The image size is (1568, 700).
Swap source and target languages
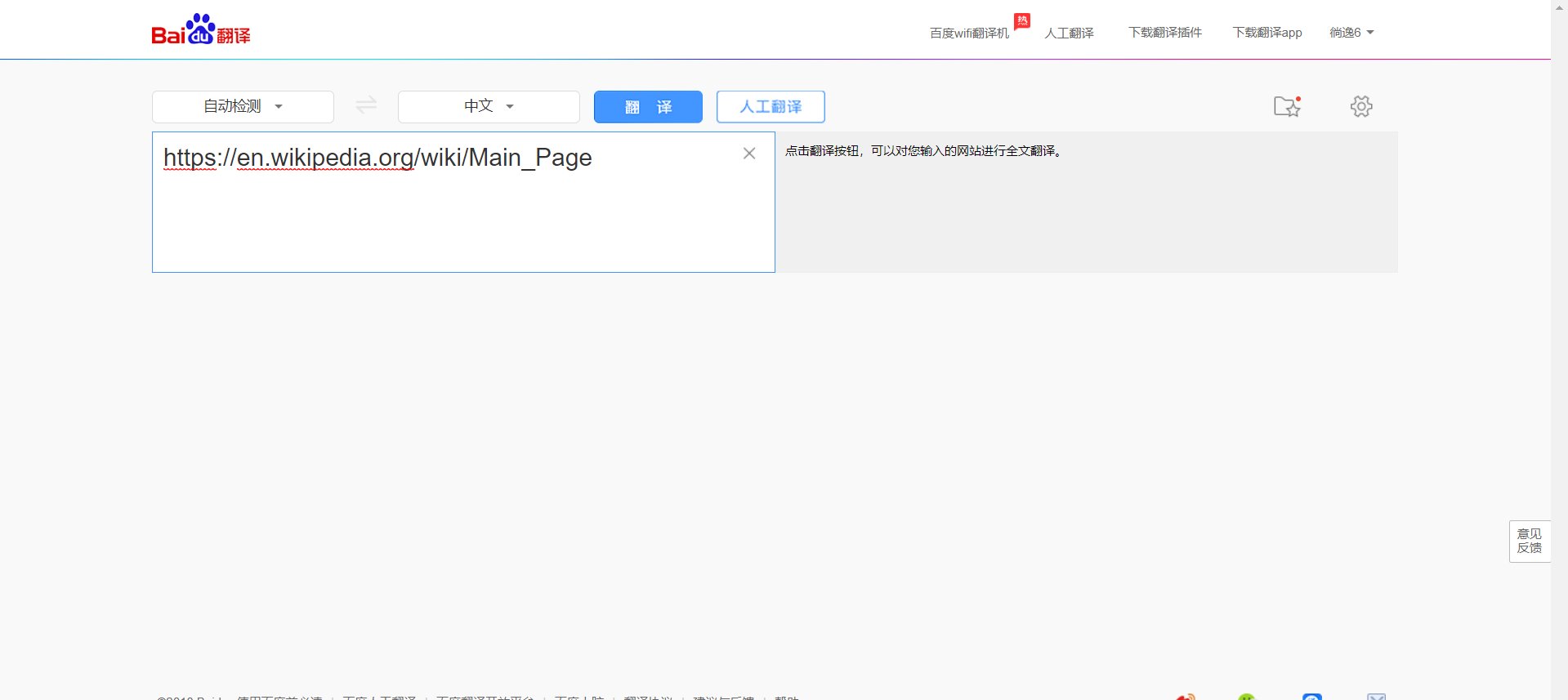[366, 105]
